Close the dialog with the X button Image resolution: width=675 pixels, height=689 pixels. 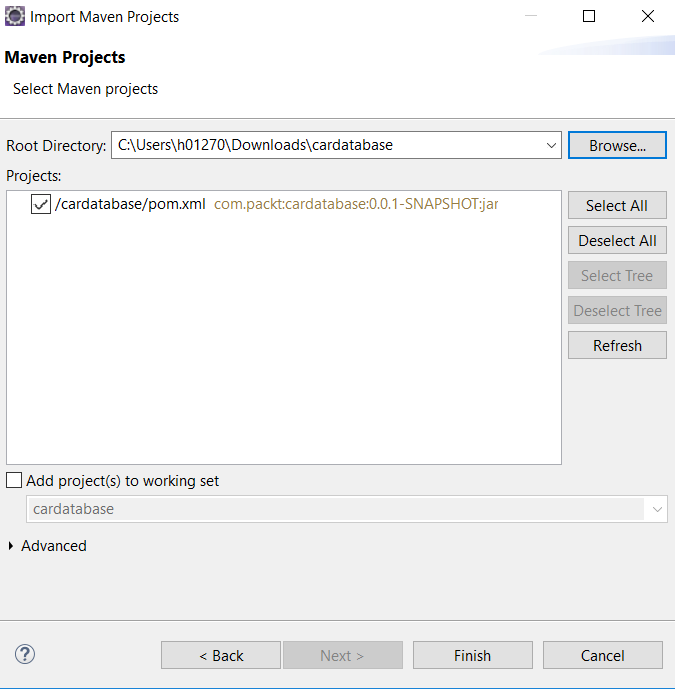648,16
